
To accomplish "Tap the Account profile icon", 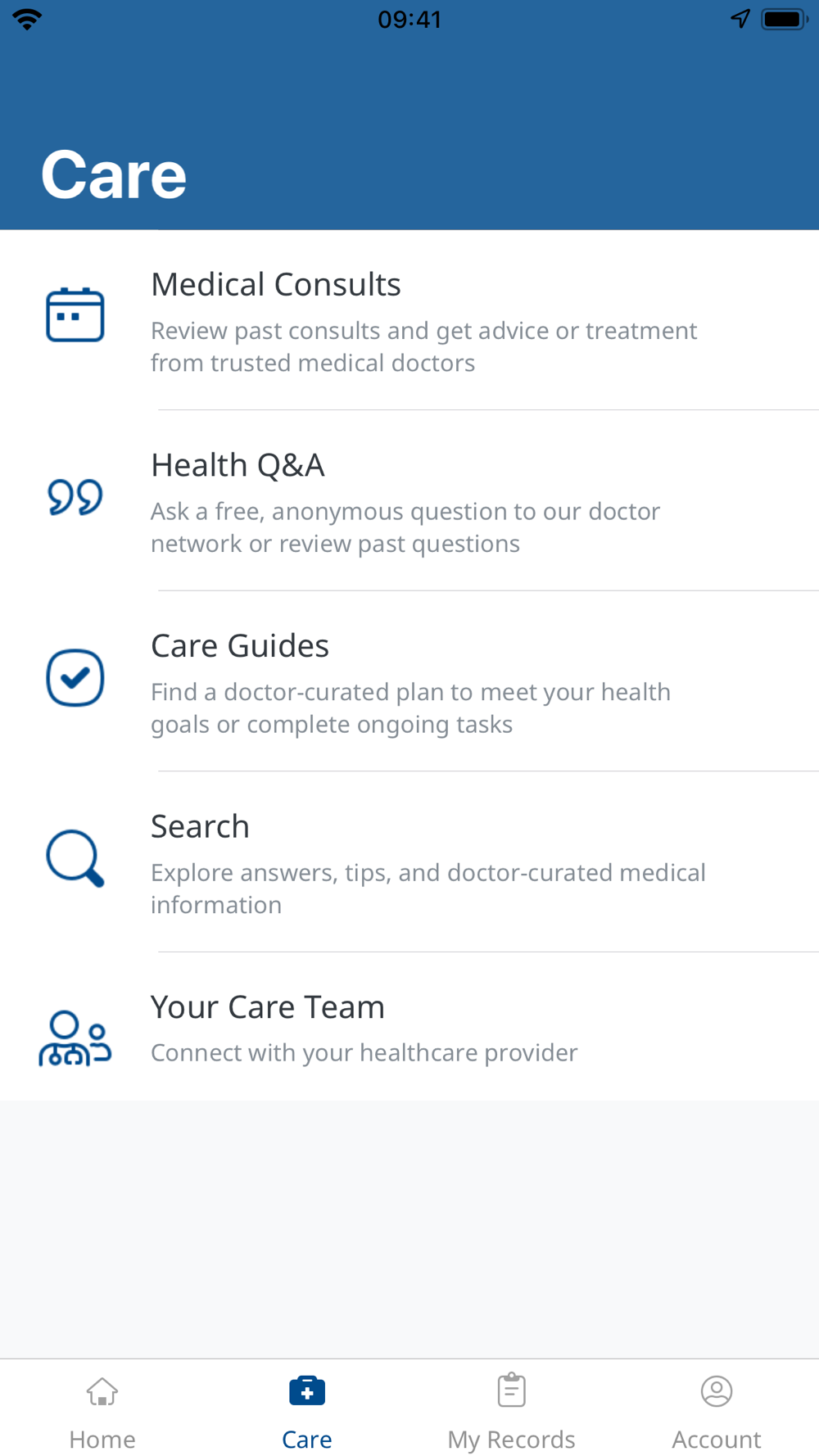I will 717,1390.
